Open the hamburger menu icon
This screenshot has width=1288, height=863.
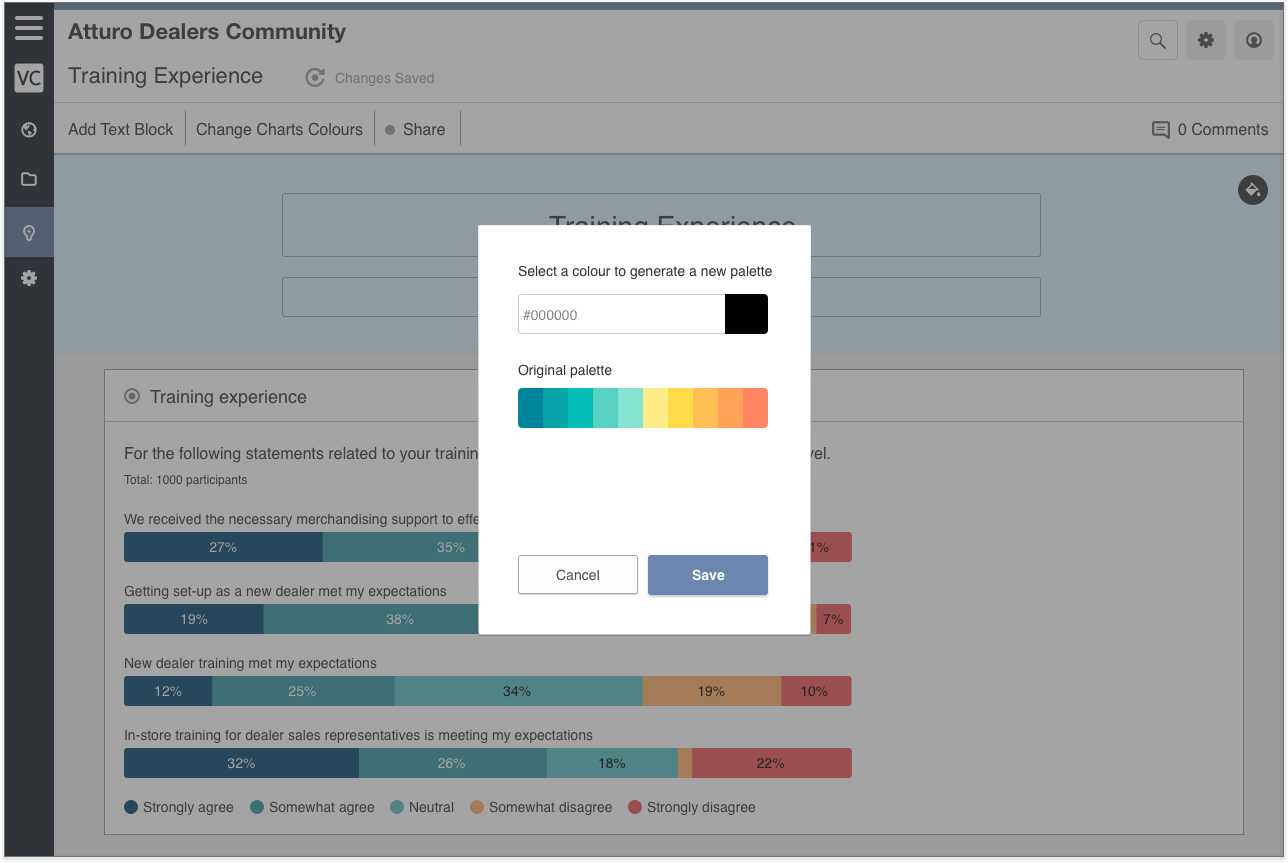coord(29,27)
